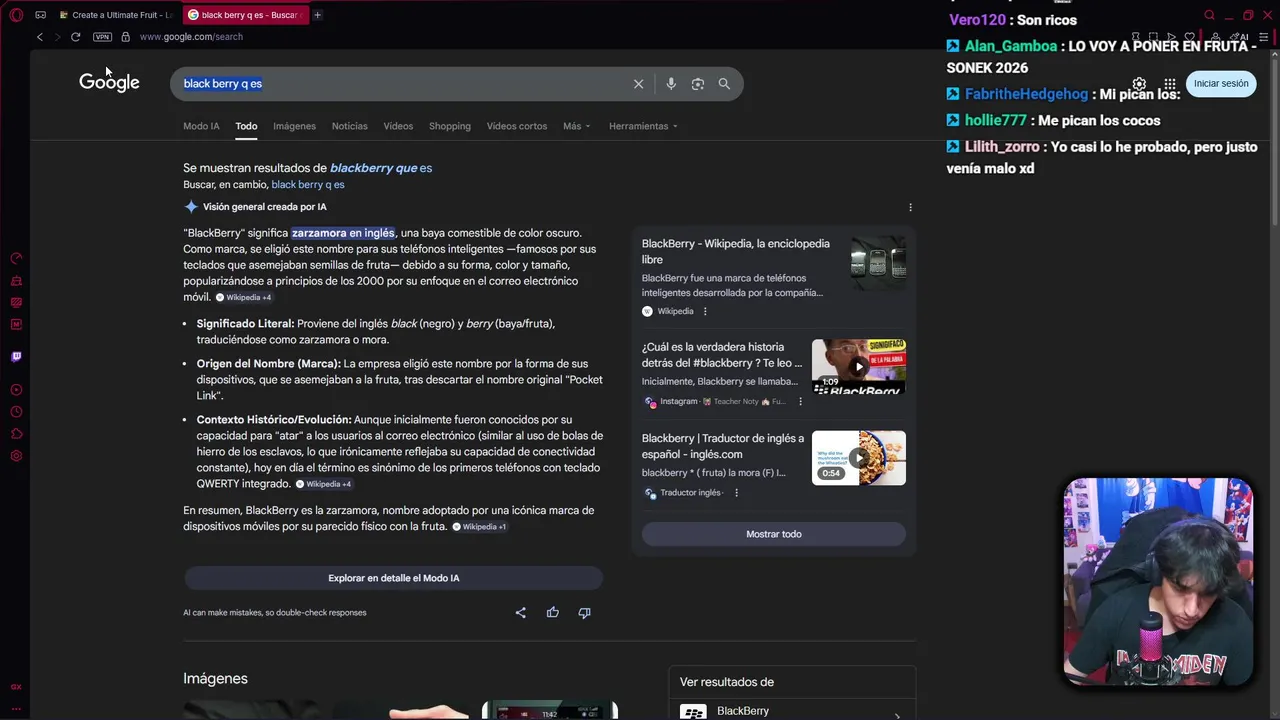
Task: Select the Noticias tab
Action: click(x=350, y=126)
